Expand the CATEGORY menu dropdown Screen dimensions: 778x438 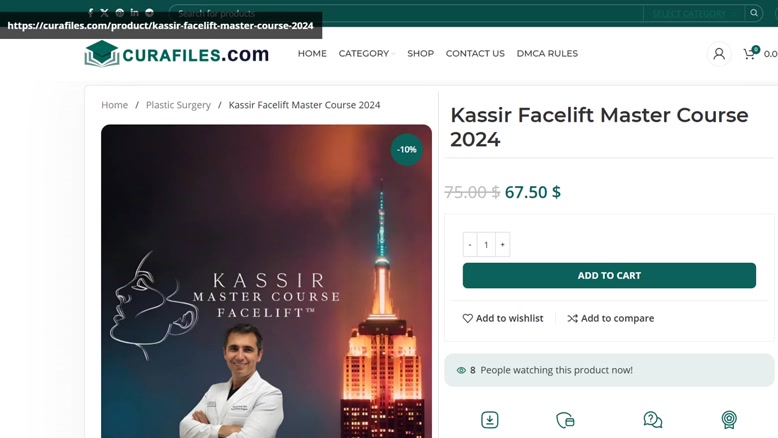click(x=367, y=54)
